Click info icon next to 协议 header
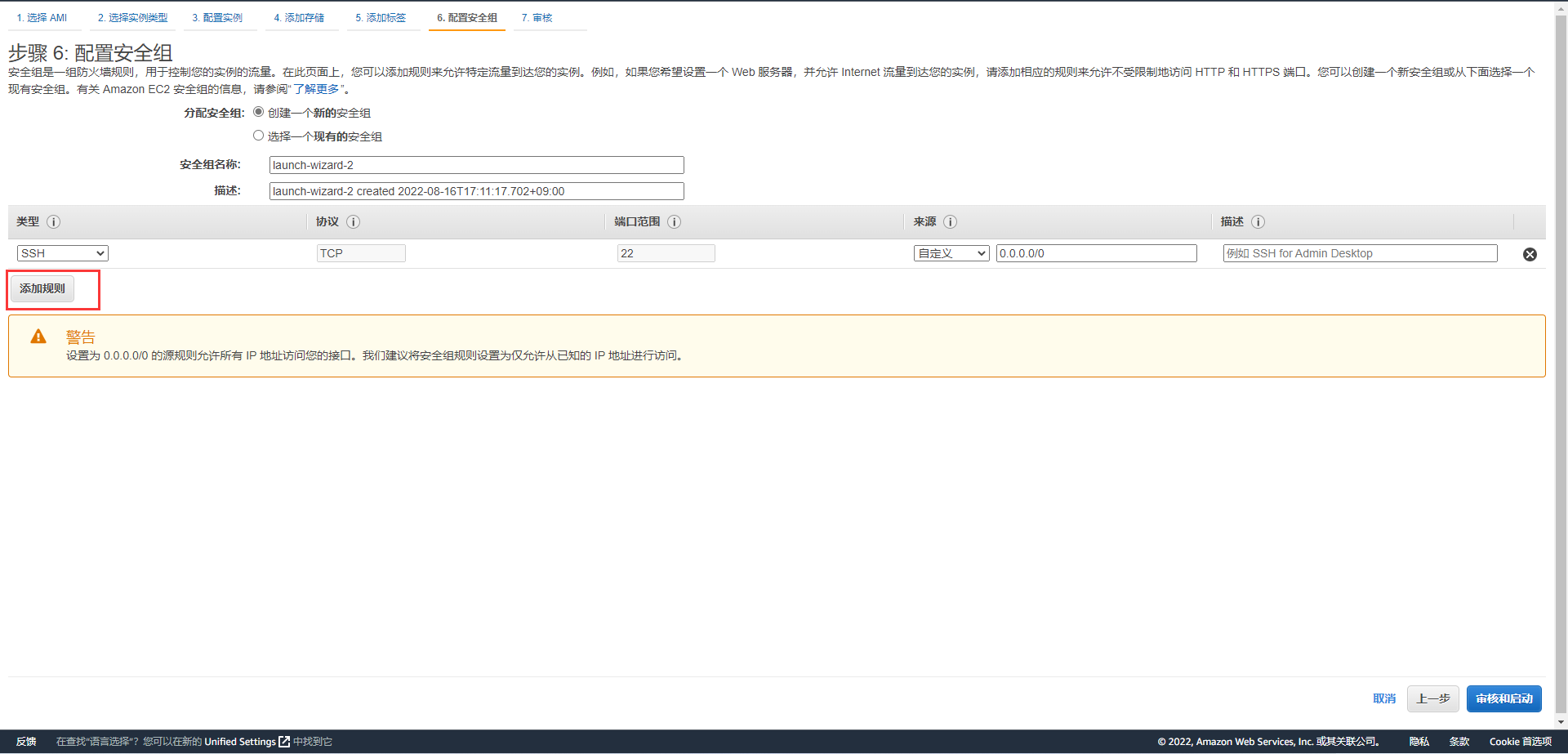The image size is (1568, 754). pyautogui.click(x=353, y=221)
